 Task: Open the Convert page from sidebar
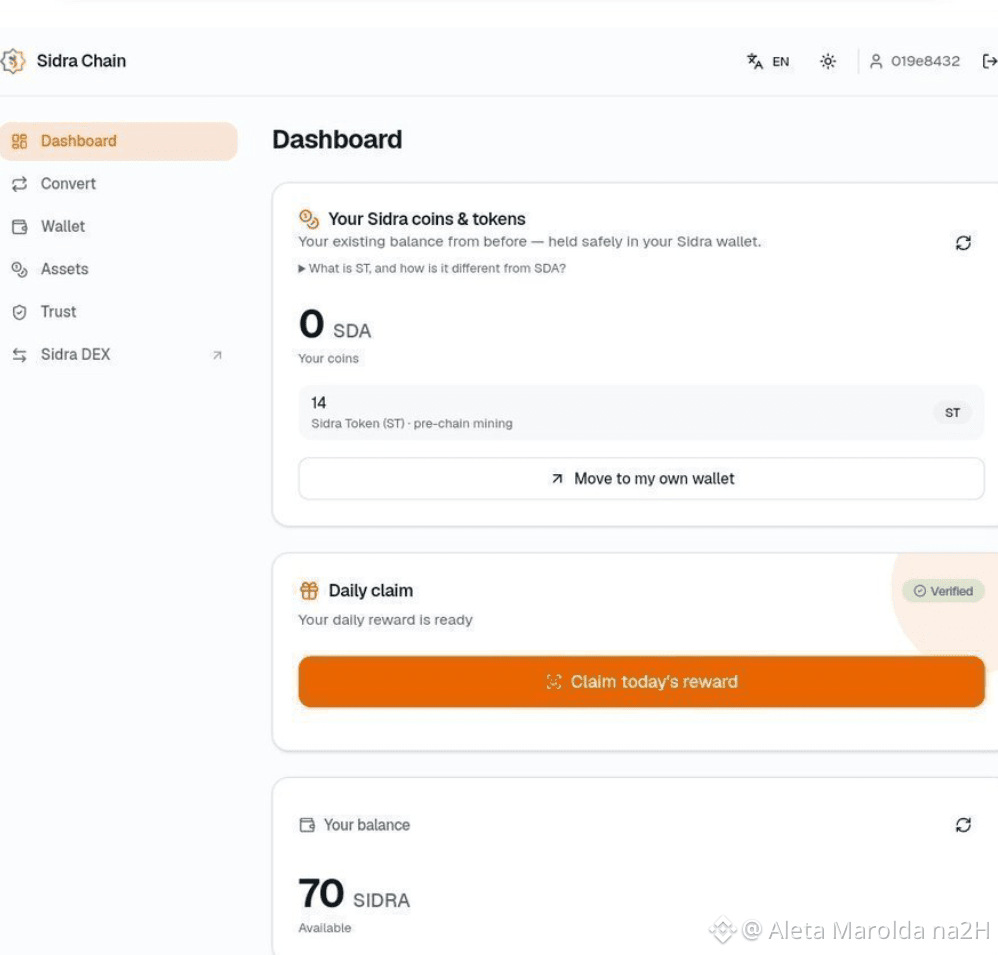tap(118, 184)
